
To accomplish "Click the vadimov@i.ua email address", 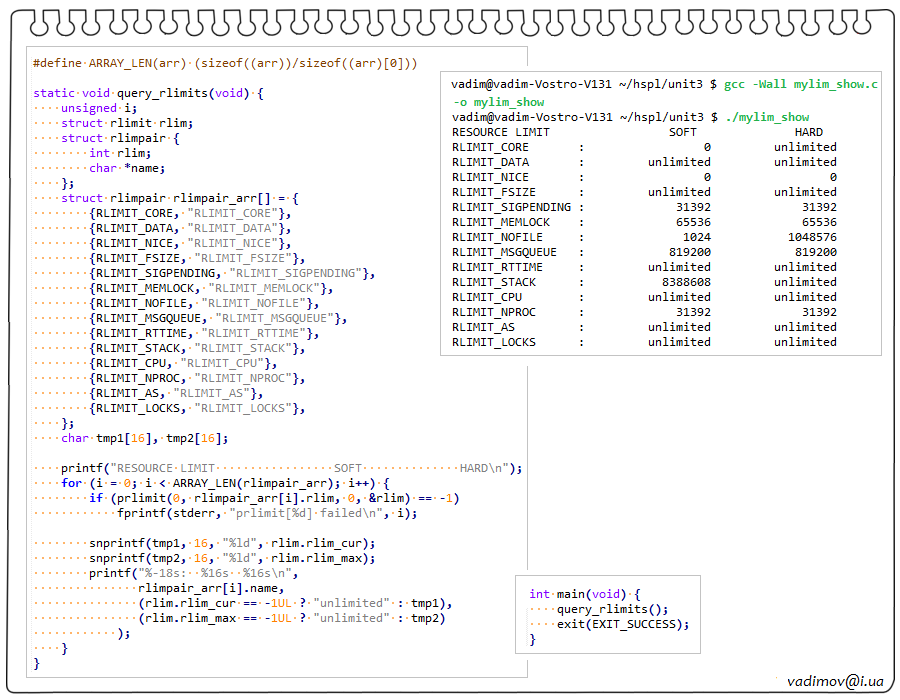I will (x=835, y=680).
